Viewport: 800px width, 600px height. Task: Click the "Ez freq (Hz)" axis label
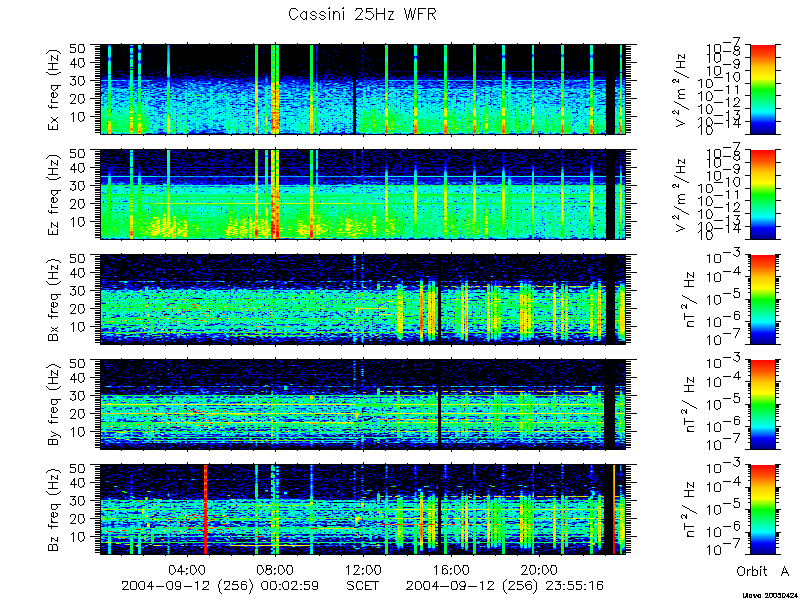[55, 194]
